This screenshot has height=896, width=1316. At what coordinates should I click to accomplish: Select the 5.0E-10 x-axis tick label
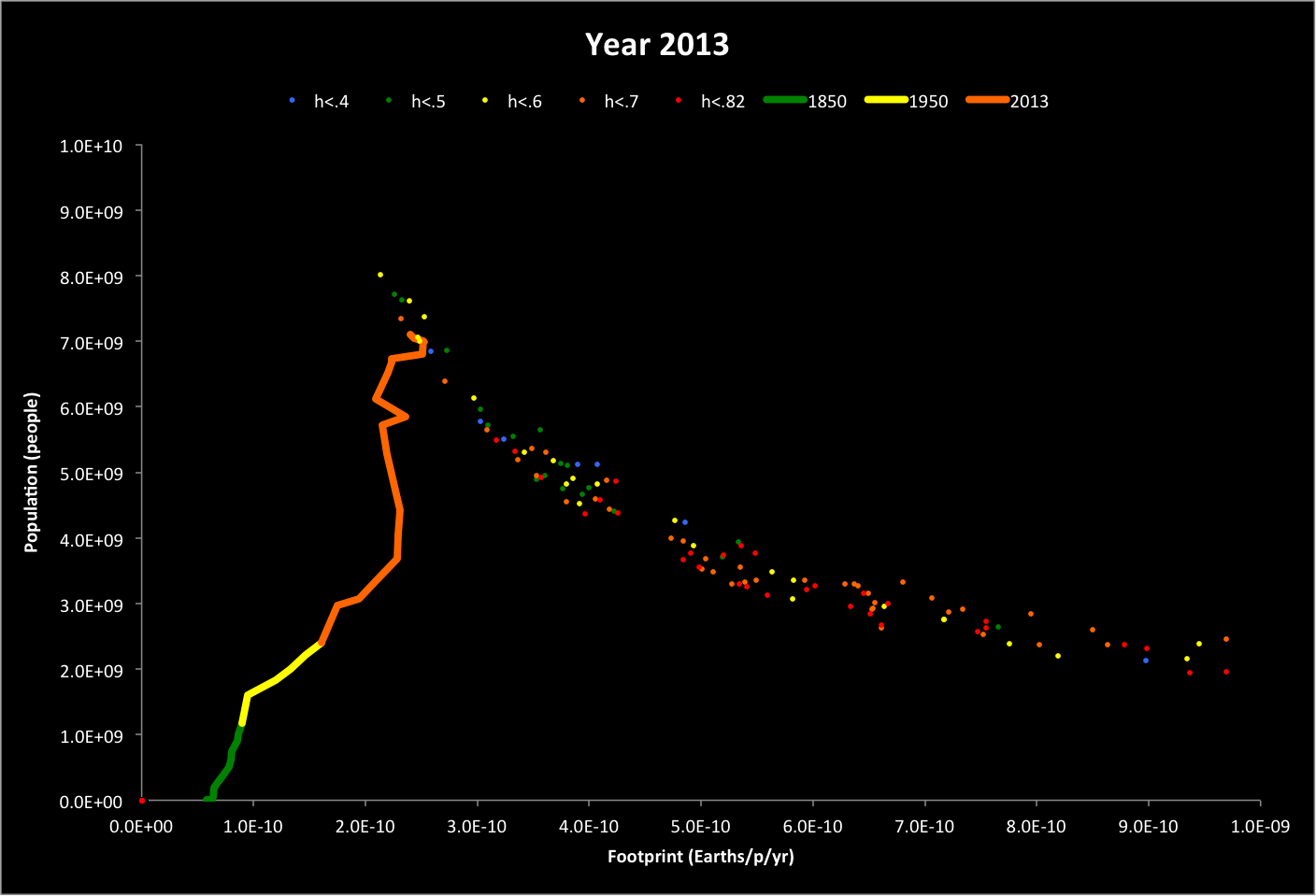click(700, 827)
